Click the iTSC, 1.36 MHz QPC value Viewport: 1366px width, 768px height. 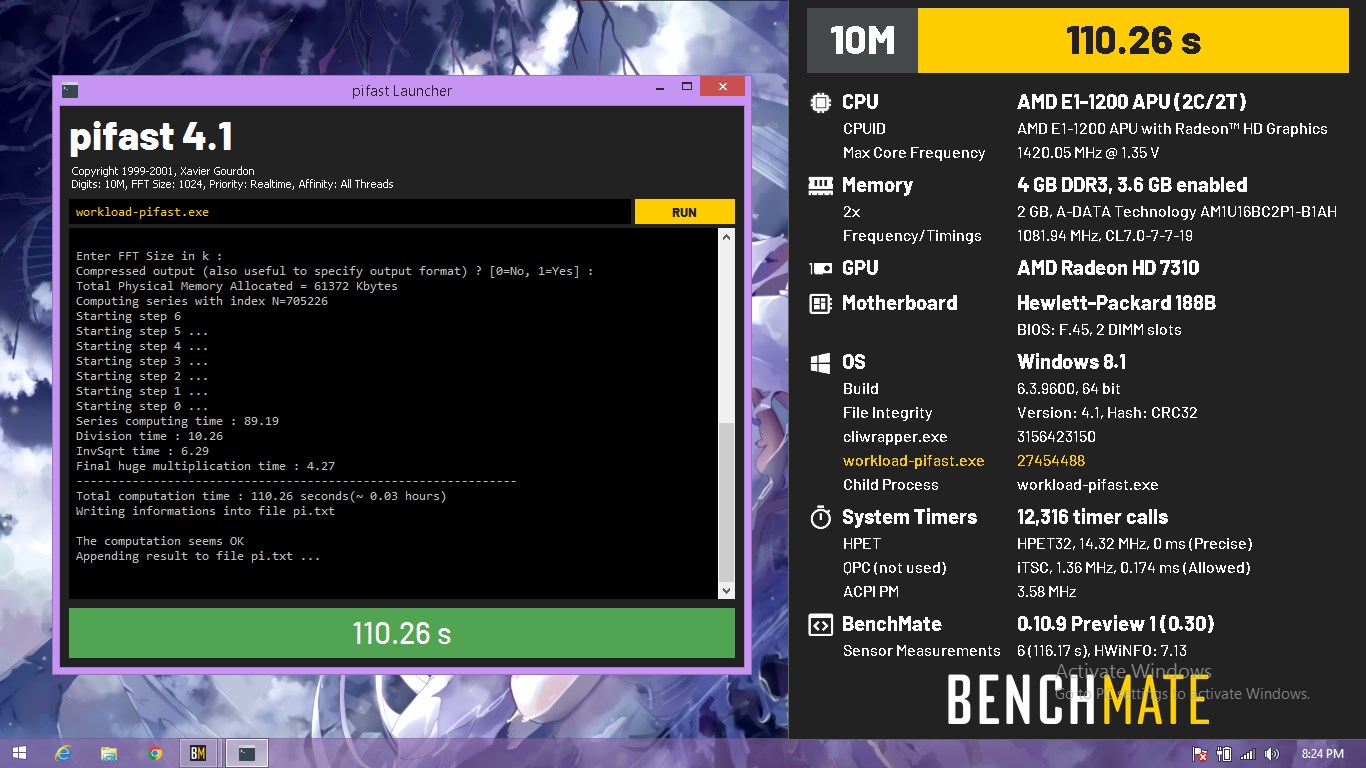click(1133, 568)
